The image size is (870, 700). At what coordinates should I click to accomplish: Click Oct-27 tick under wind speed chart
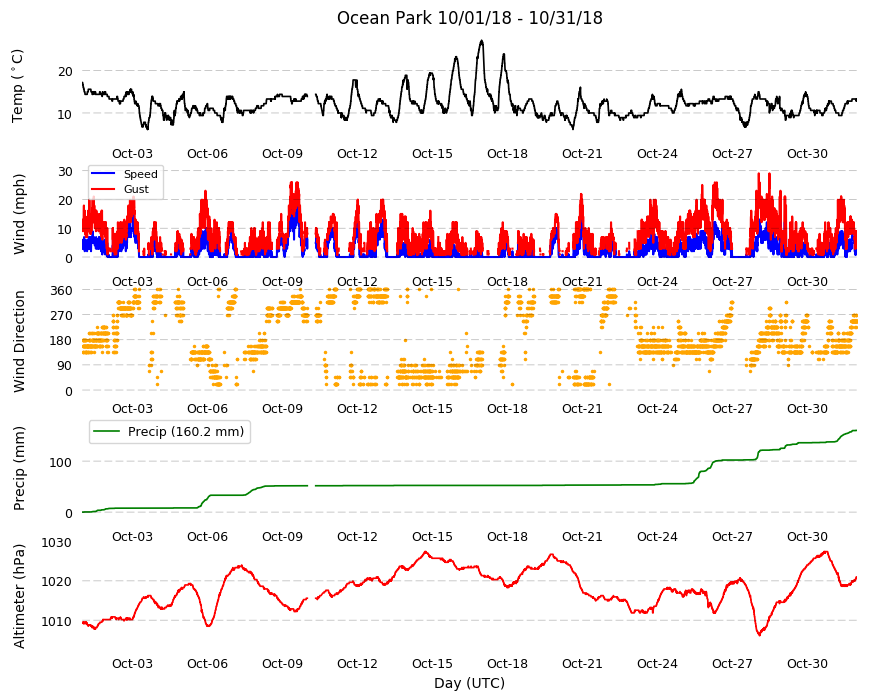tap(732, 281)
